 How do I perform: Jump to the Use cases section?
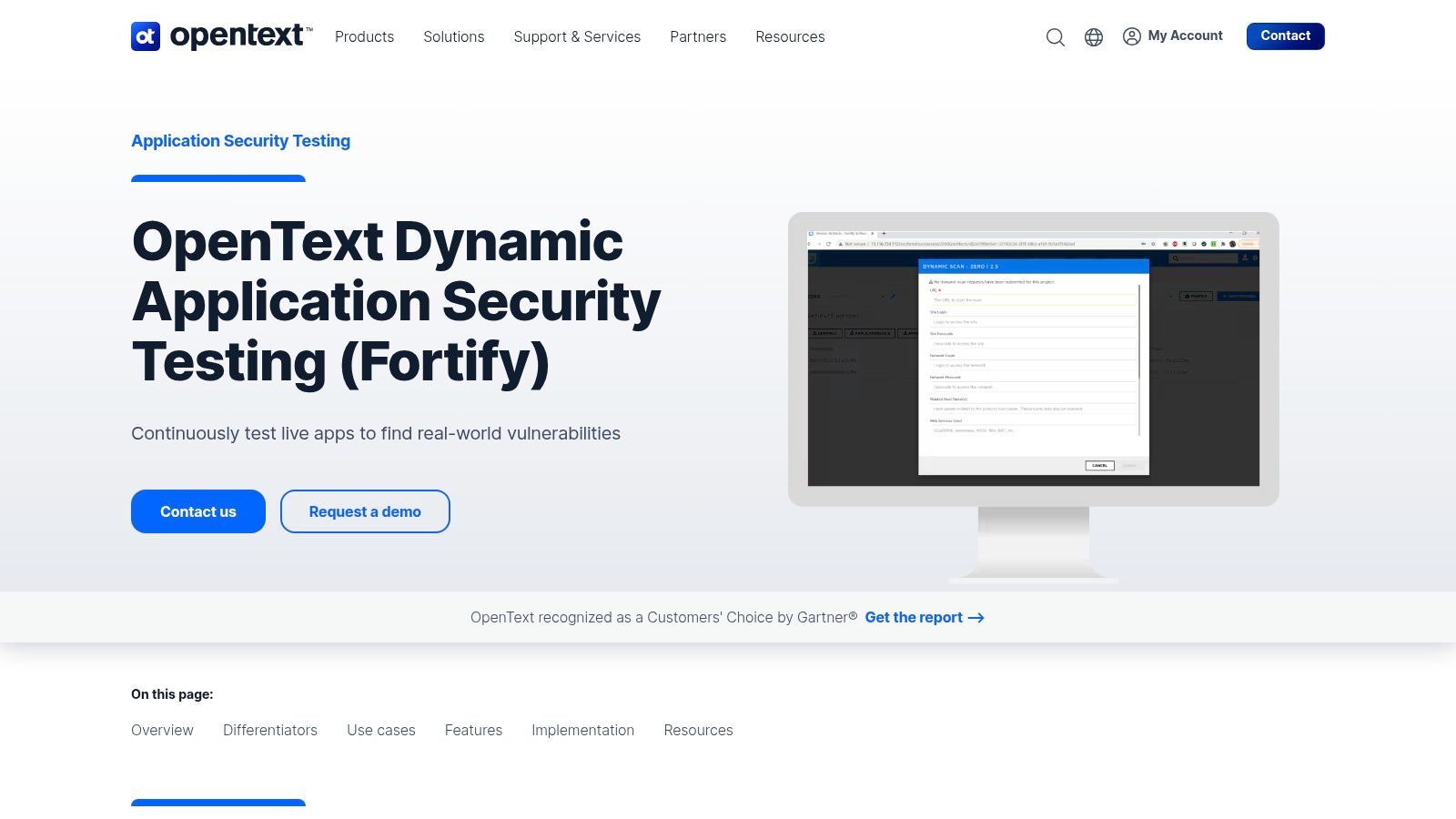(x=381, y=730)
